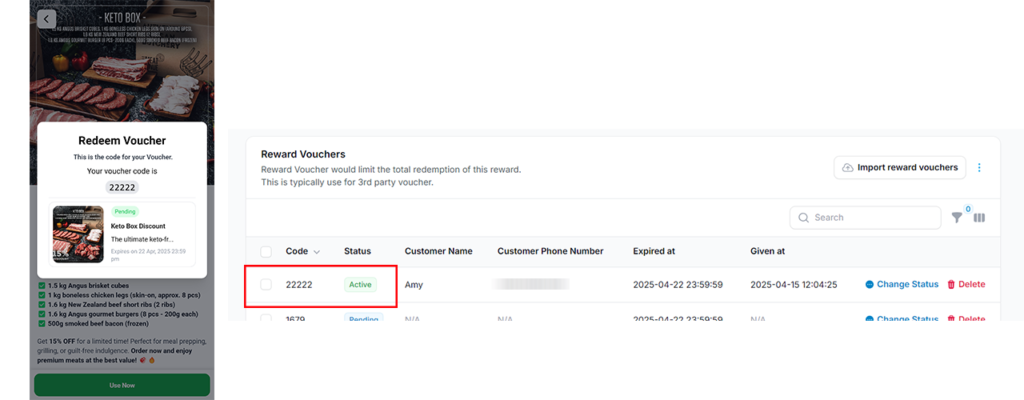This screenshot has height=400, width=1024.
Task: Tap the Pending badge in voucher card
Action: point(125,212)
